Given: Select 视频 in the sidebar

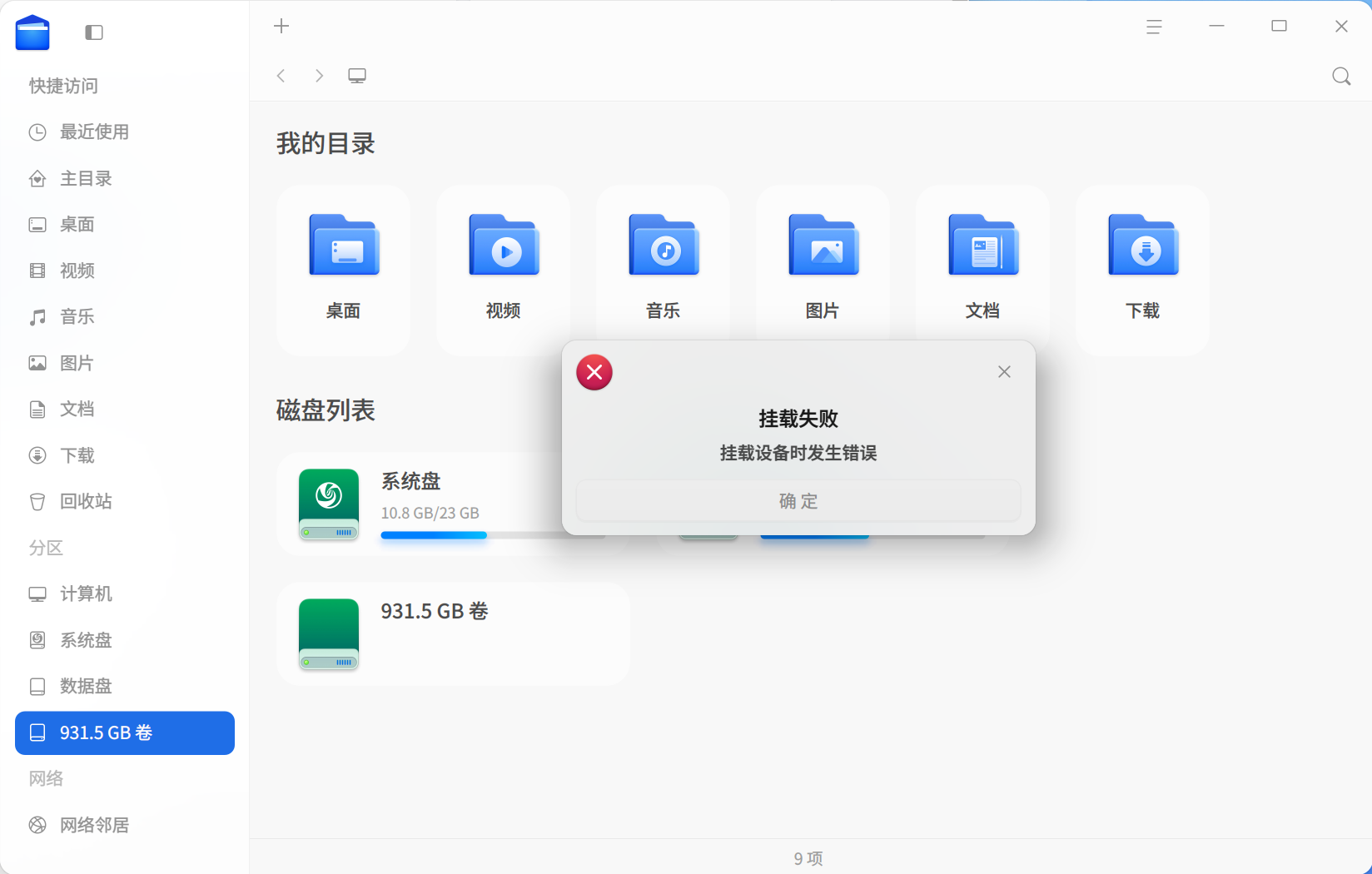Looking at the screenshot, I should point(125,271).
